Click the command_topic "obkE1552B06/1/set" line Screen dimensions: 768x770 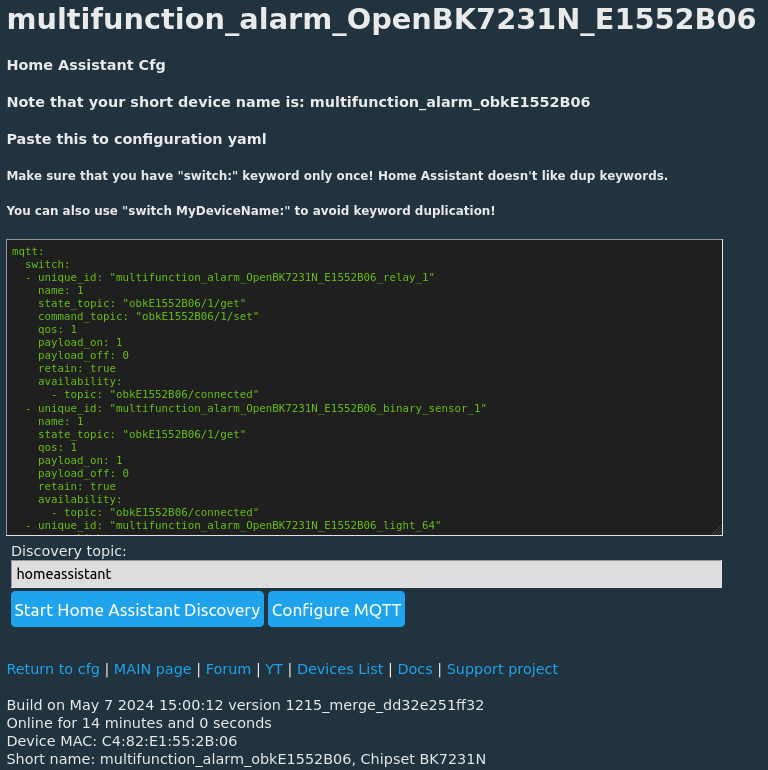tap(148, 316)
